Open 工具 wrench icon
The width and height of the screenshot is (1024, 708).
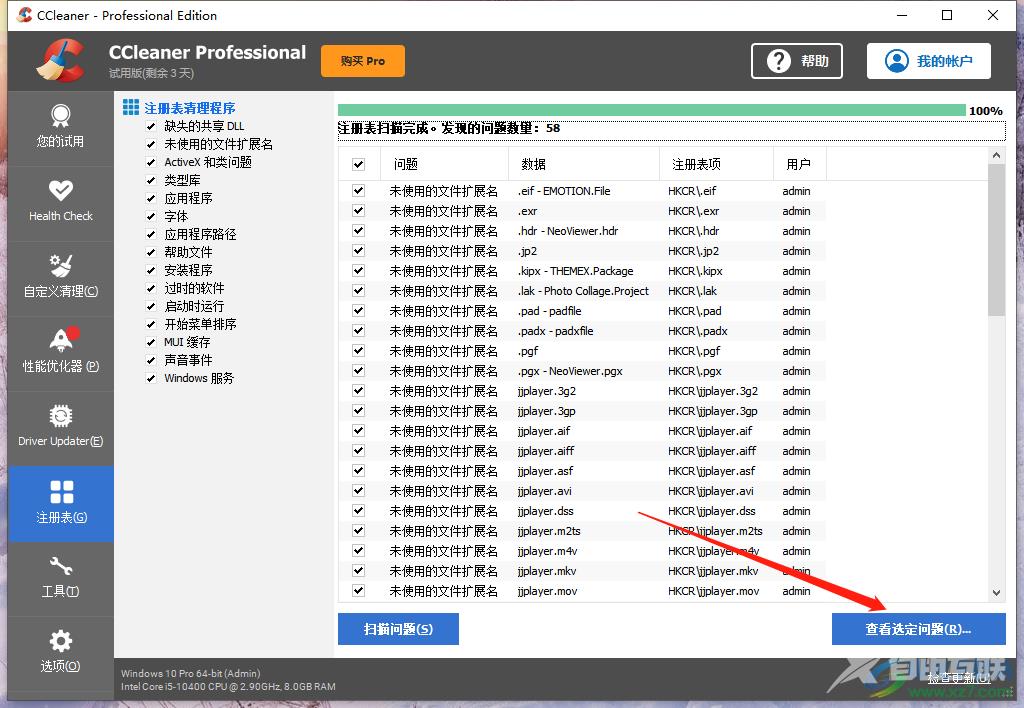61,566
